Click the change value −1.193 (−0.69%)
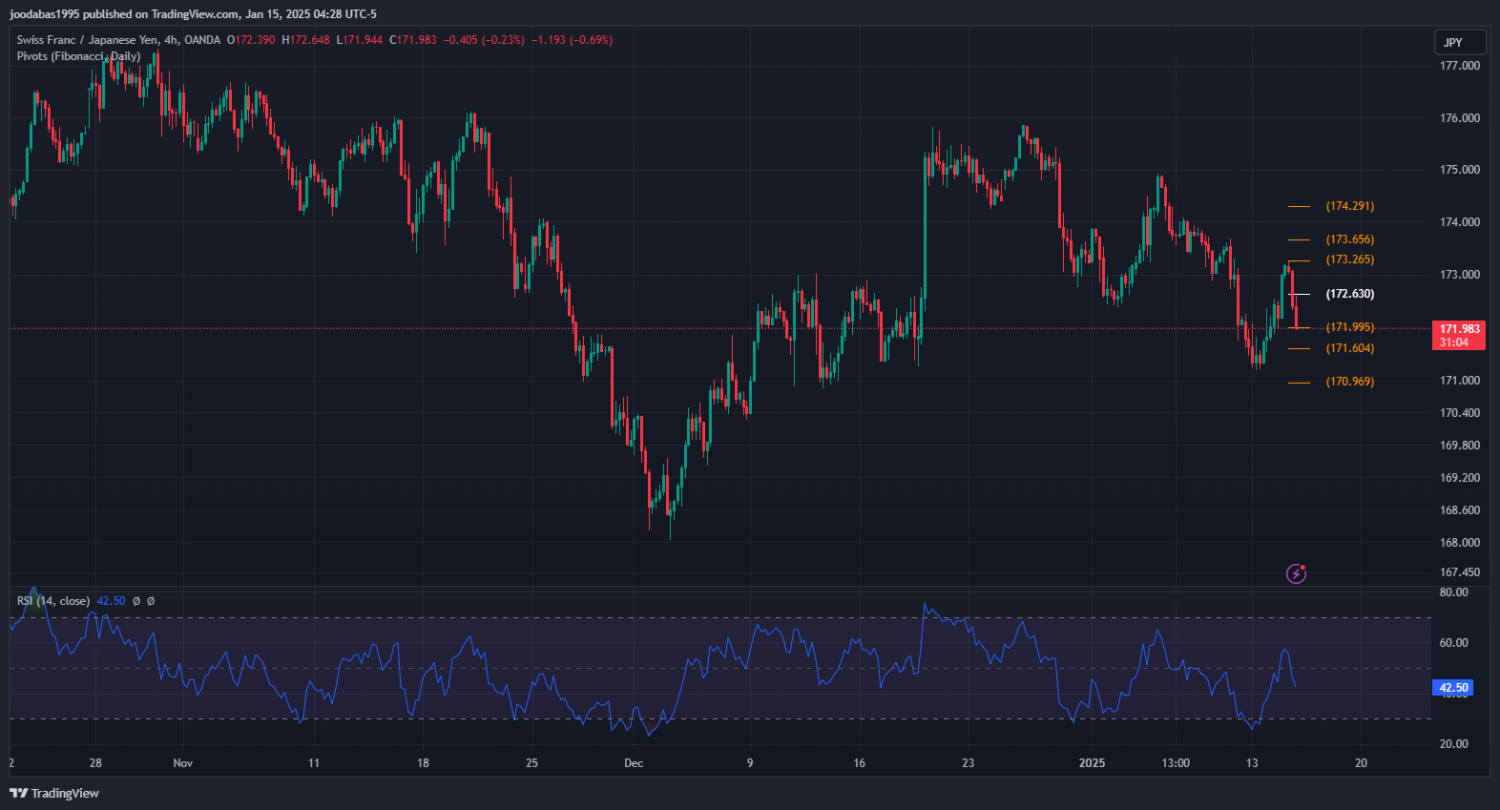The image size is (1500, 810). point(572,40)
